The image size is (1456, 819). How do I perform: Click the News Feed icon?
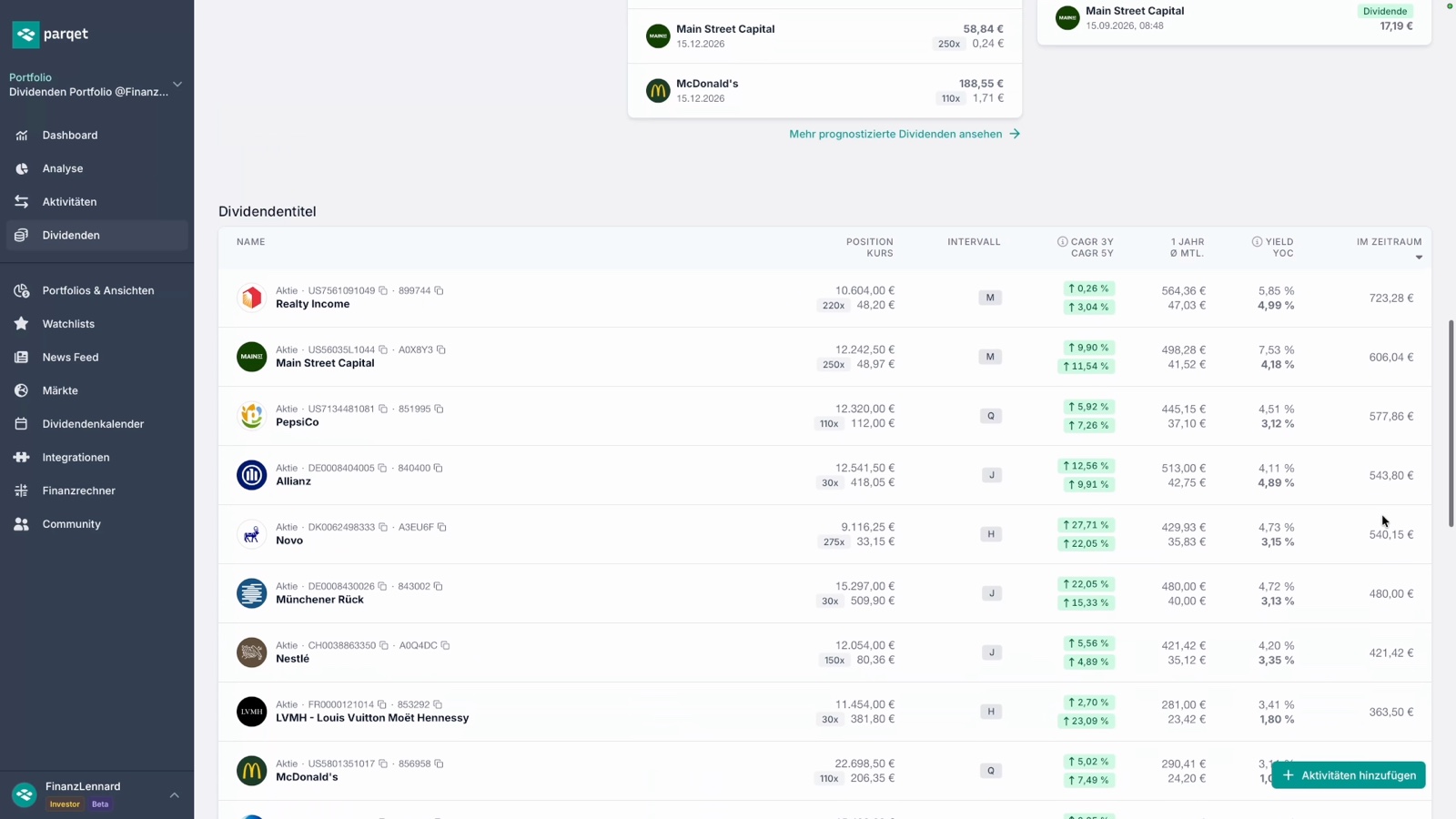pos(22,358)
